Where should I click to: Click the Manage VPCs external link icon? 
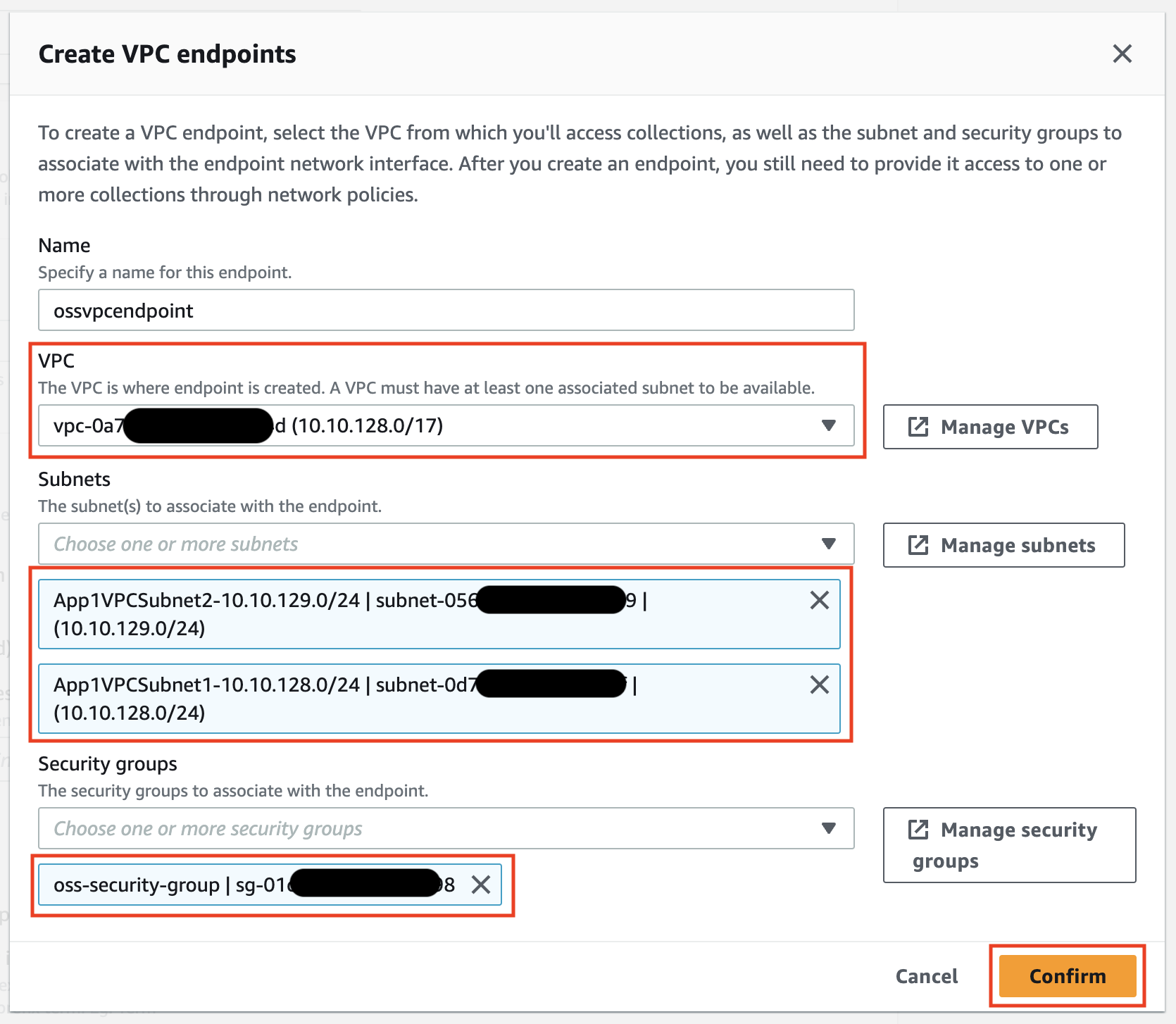918,427
